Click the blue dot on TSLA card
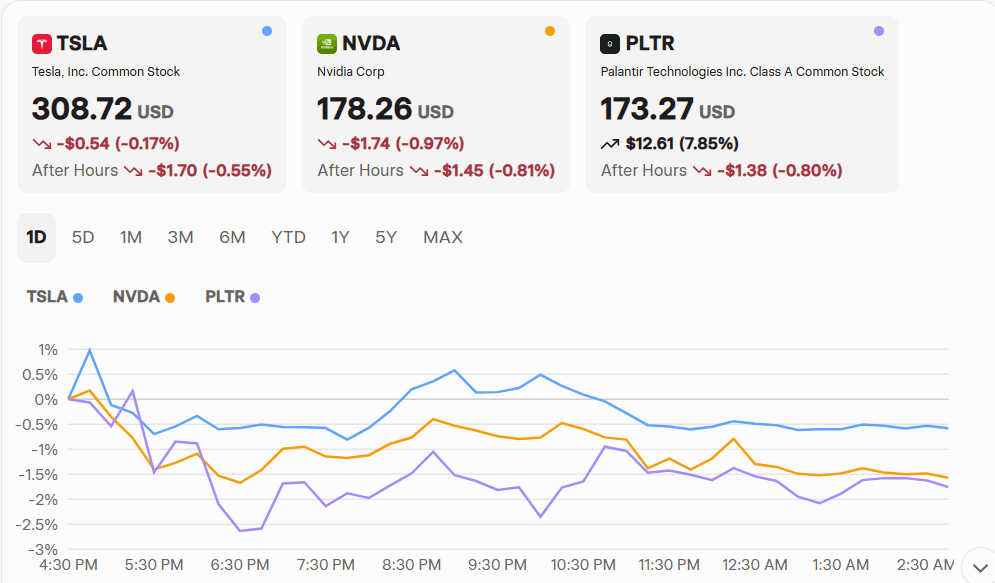Image resolution: width=995 pixels, height=583 pixels. tap(266, 31)
